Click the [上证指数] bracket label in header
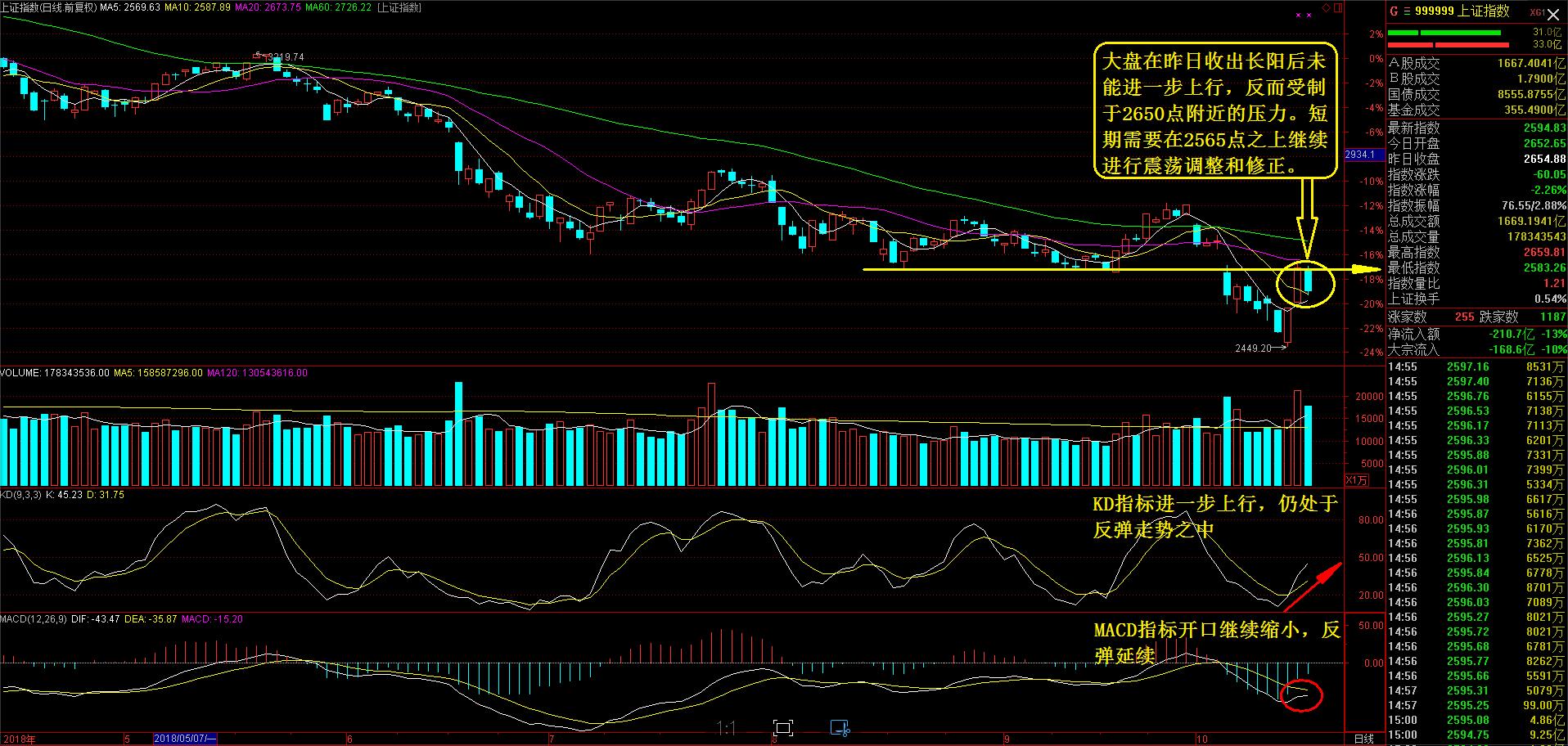The width and height of the screenshot is (1568, 746). point(399,7)
